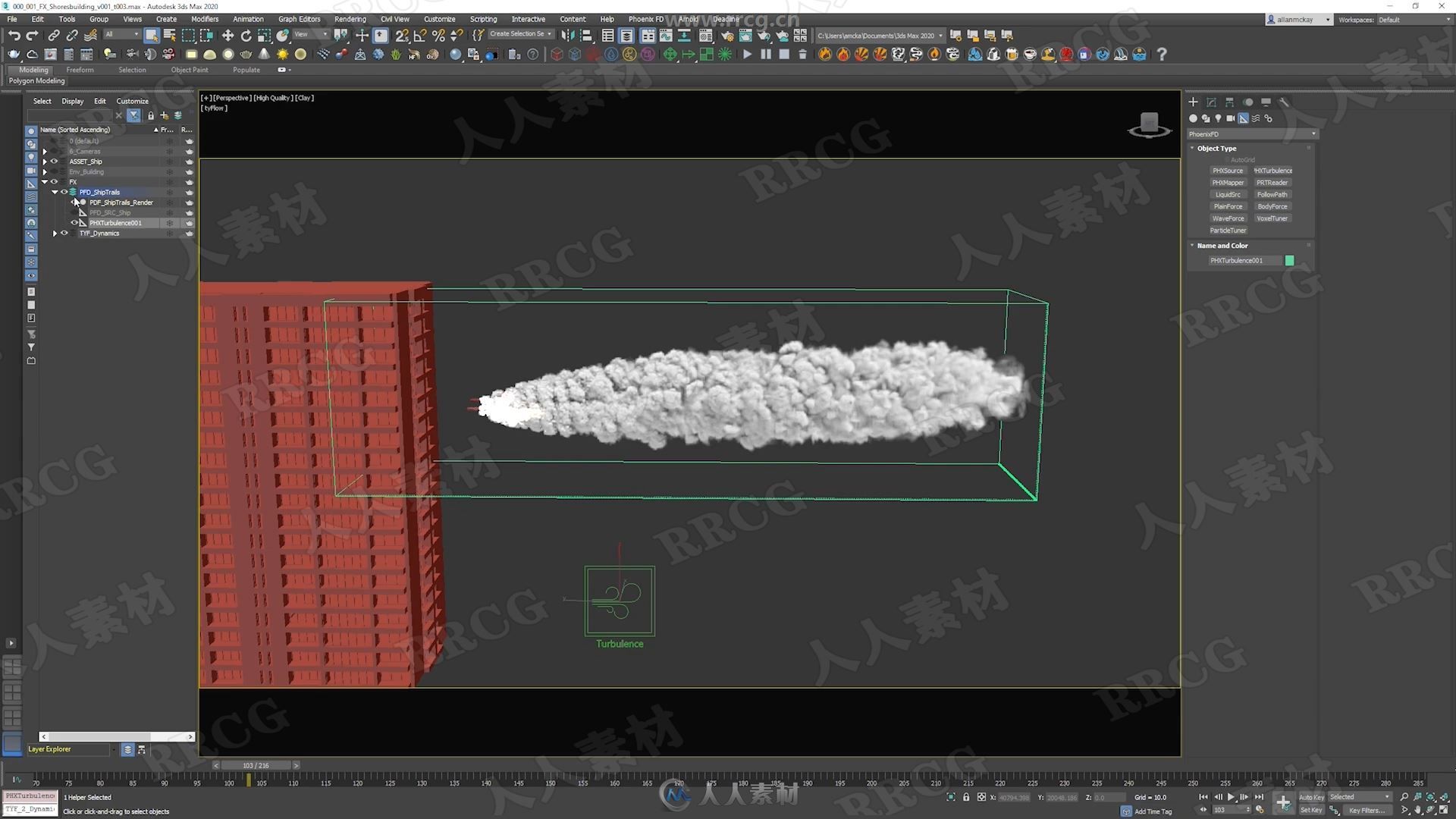Image resolution: width=1456 pixels, height=819 pixels.
Task: Click the PHXTurbulence001 name field
Action: click(x=1245, y=261)
